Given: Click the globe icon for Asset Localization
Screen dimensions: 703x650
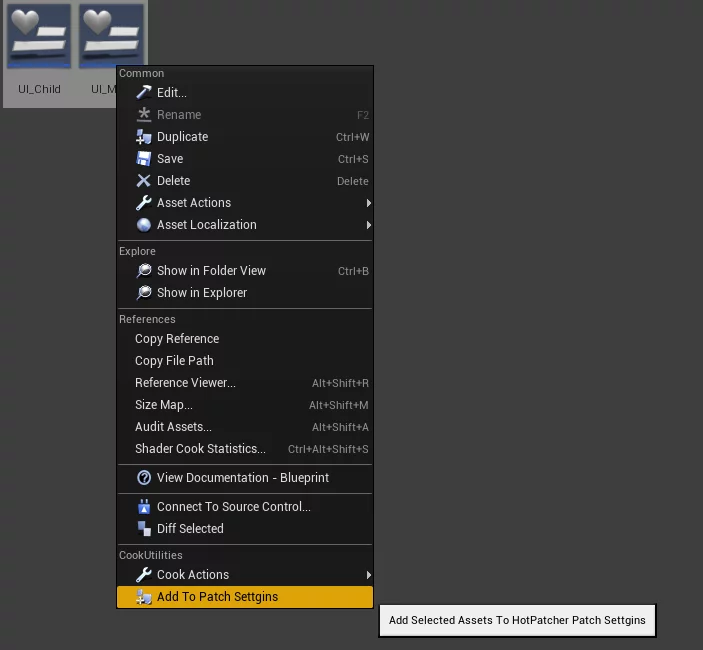Looking at the screenshot, I should pos(144,225).
